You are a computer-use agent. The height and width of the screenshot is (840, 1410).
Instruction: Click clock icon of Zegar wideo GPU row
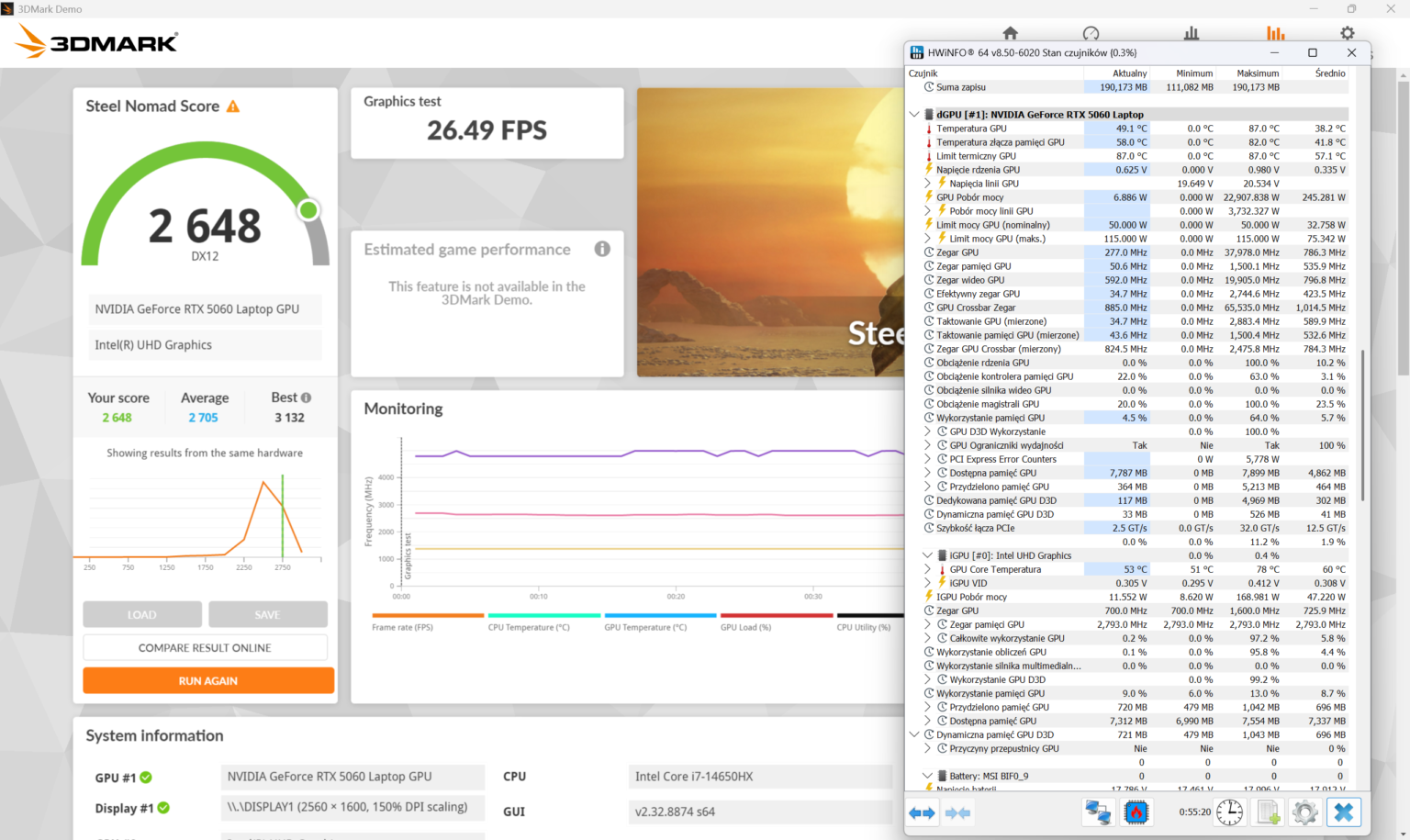[929, 280]
